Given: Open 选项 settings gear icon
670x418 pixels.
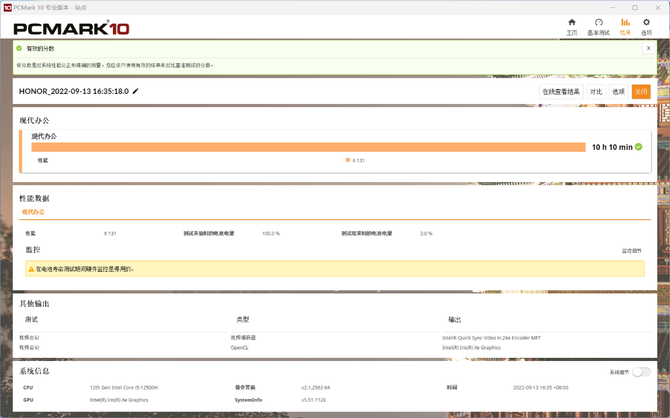Looking at the screenshot, I should point(646,22).
